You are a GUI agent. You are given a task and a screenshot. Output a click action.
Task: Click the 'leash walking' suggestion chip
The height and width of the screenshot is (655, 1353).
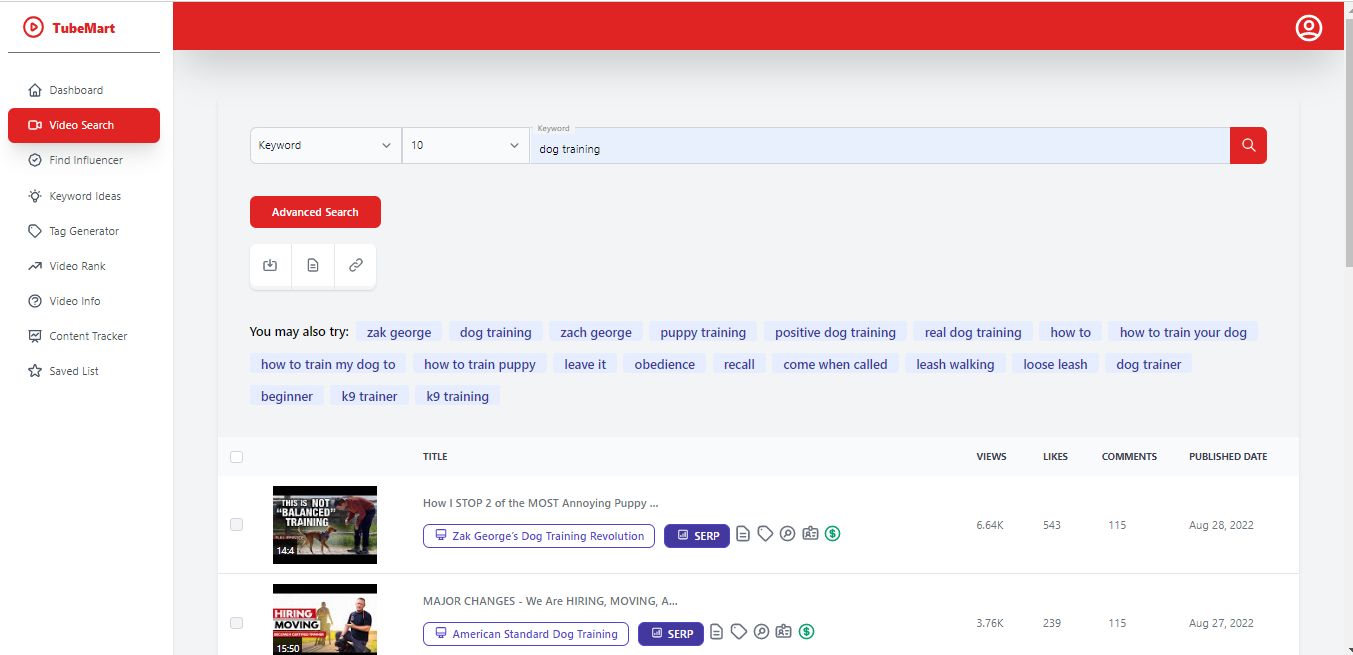(x=955, y=364)
